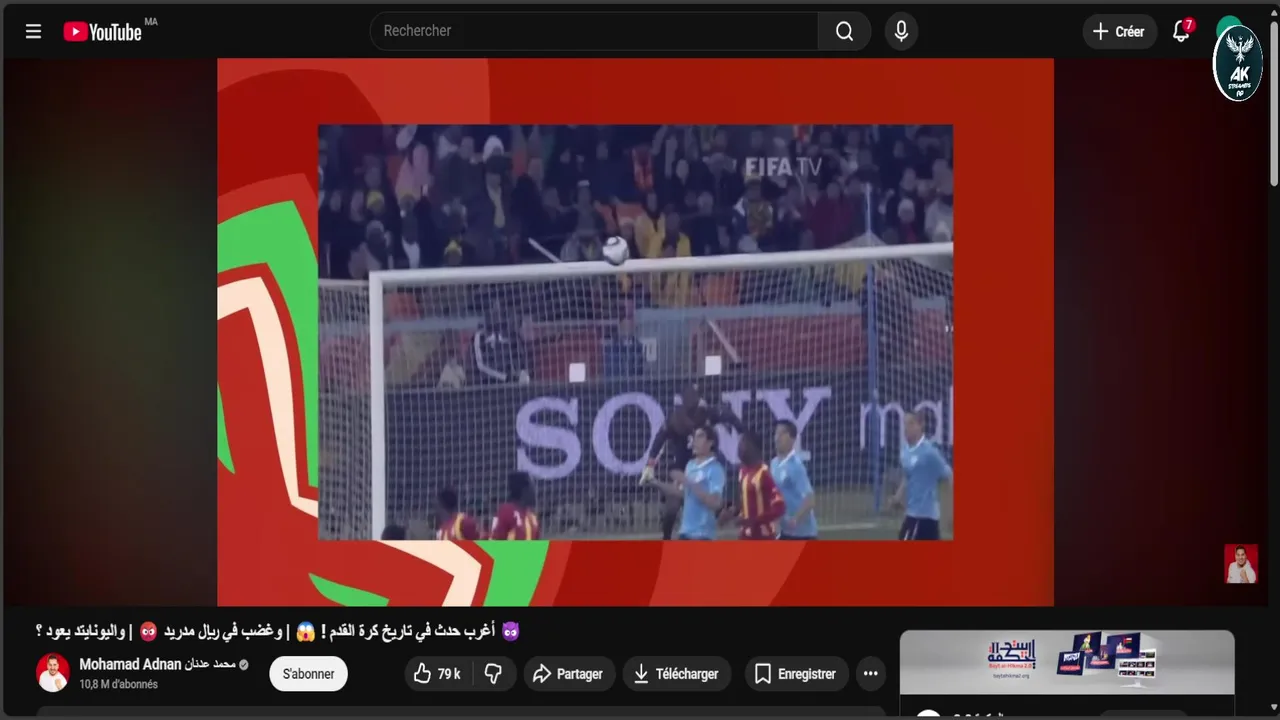This screenshot has width=1280, height=720.
Task: Go to the YouTube home logo
Action: coord(103,32)
